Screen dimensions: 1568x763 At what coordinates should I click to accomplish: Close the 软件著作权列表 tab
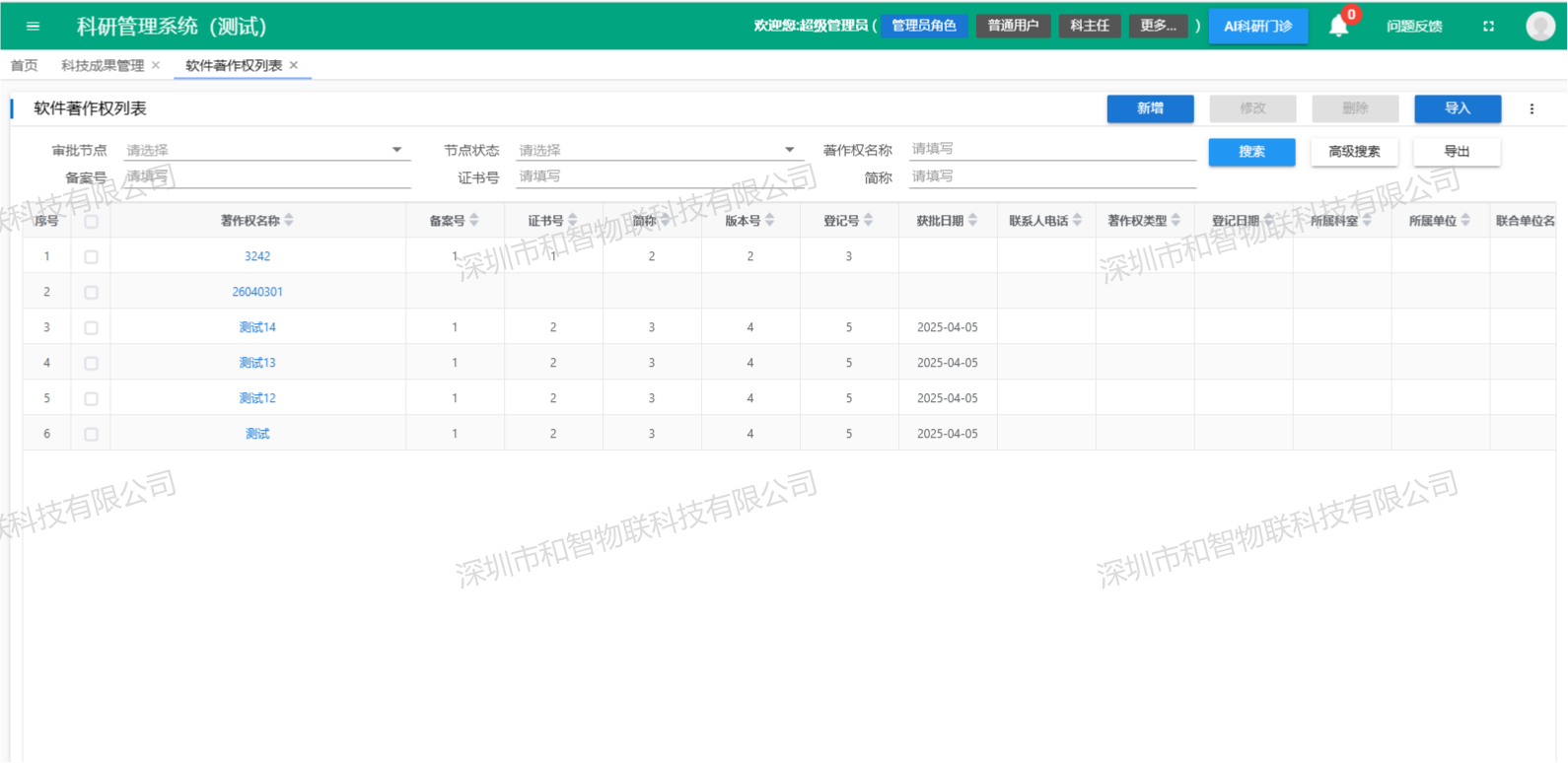[x=294, y=65]
